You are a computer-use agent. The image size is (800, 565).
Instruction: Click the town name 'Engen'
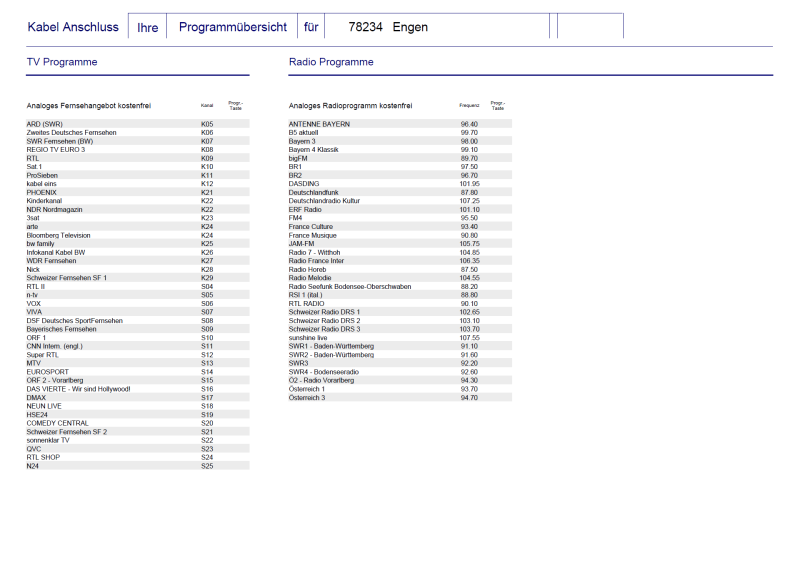tap(410, 28)
